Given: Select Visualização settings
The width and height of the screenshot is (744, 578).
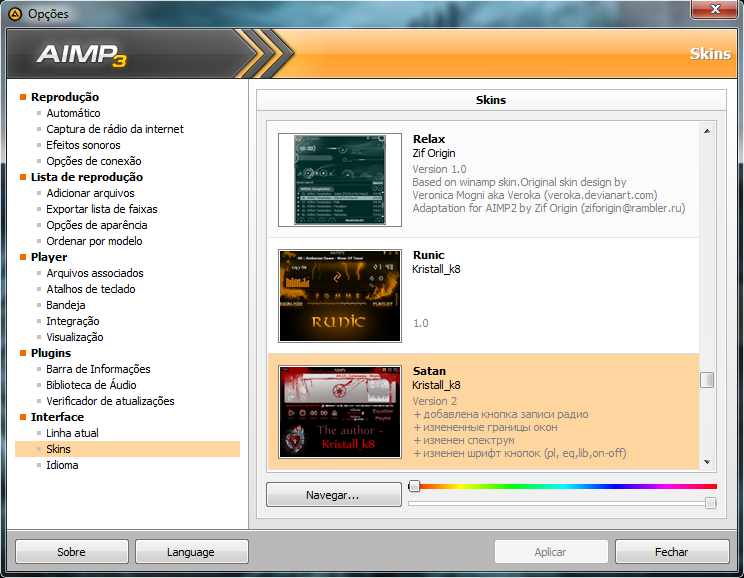Looking at the screenshot, I should tap(74, 337).
